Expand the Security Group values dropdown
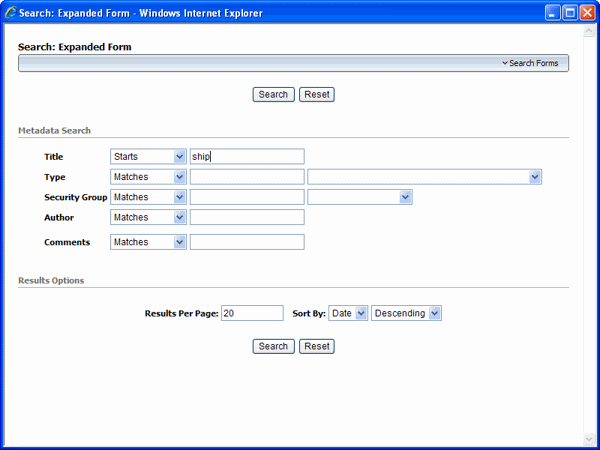 [x=360, y=197]
